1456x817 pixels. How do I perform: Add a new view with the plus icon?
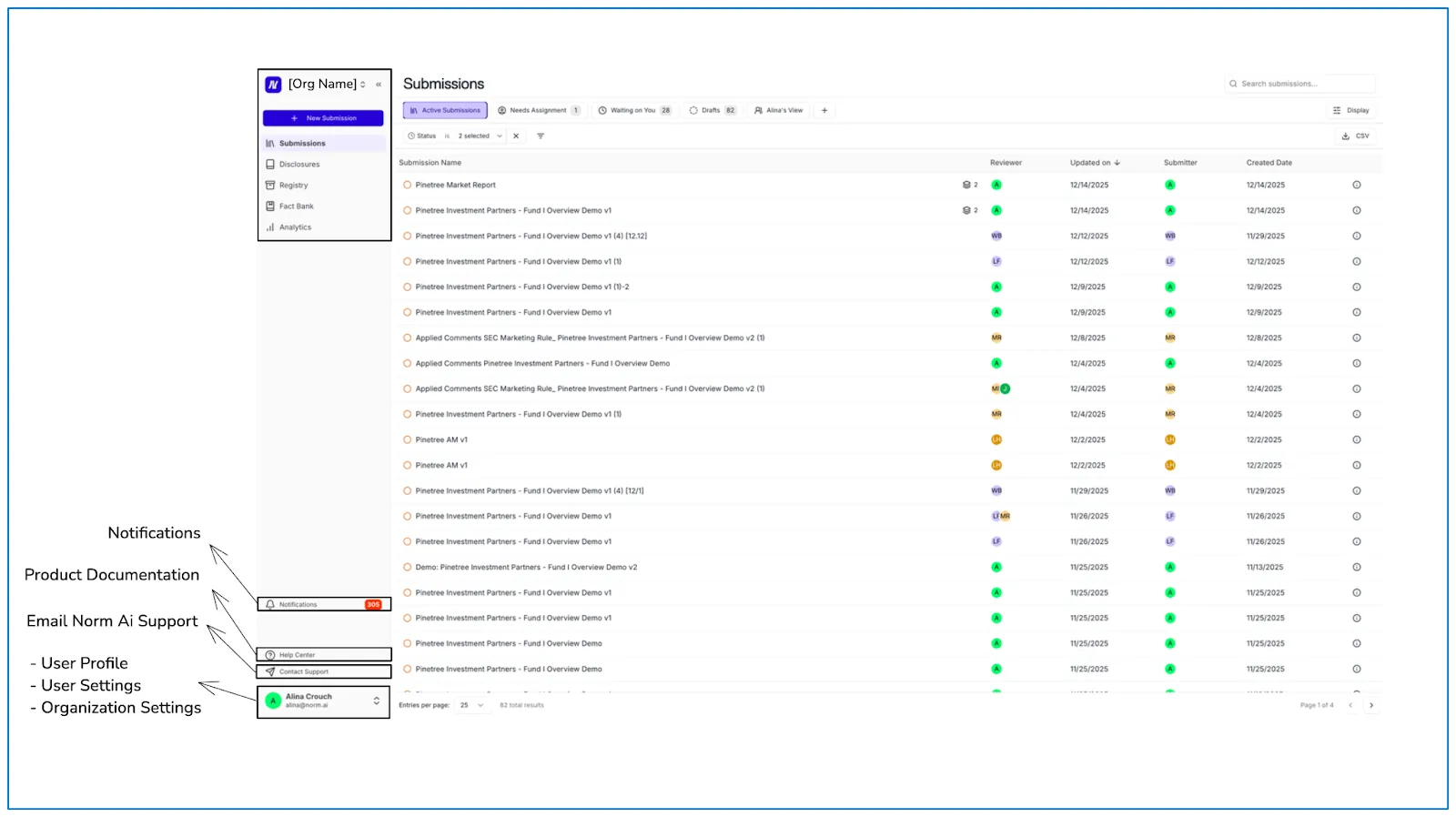click(x=824, y=111)
